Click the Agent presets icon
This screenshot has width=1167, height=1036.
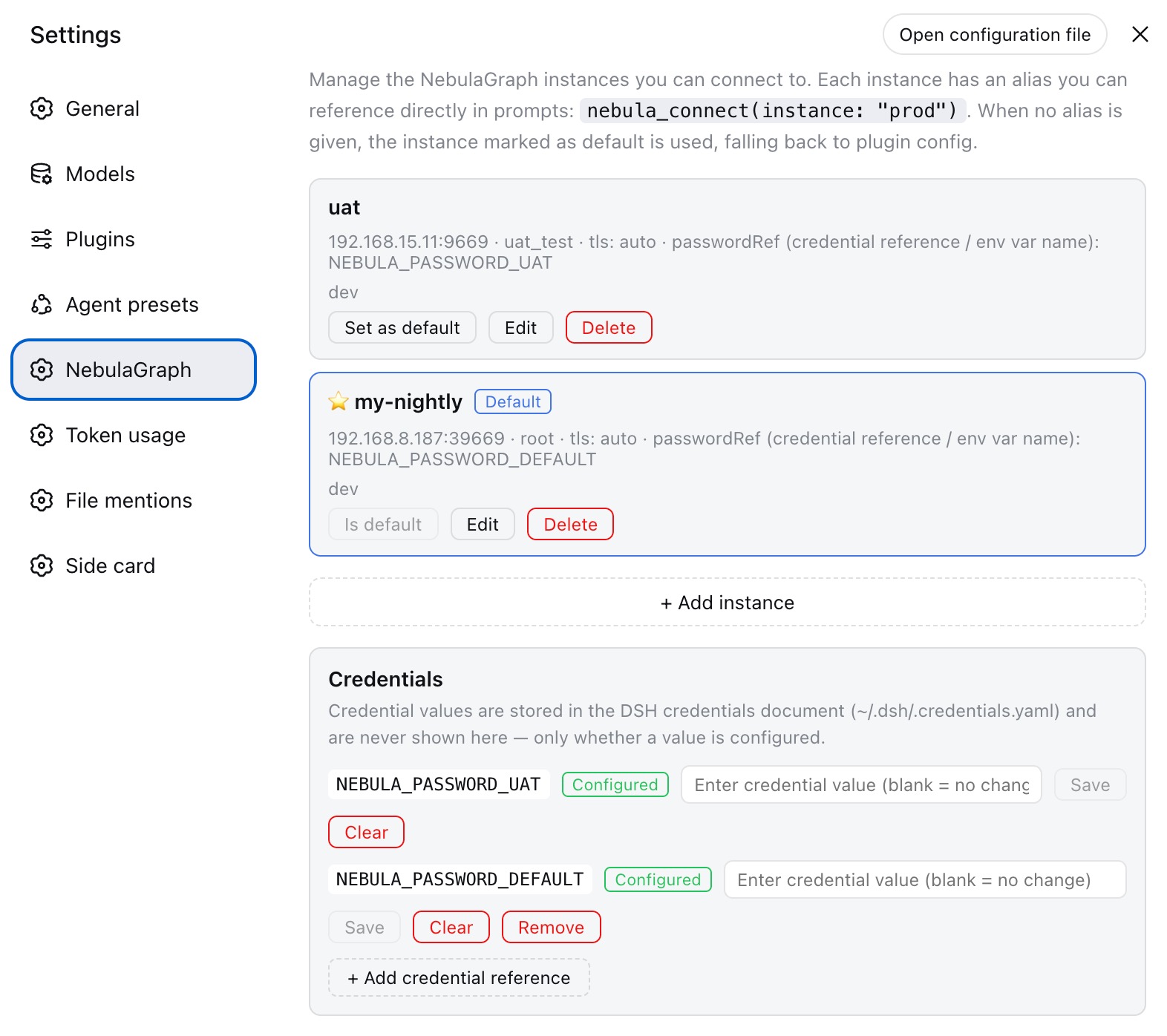[x=42, y=304]
